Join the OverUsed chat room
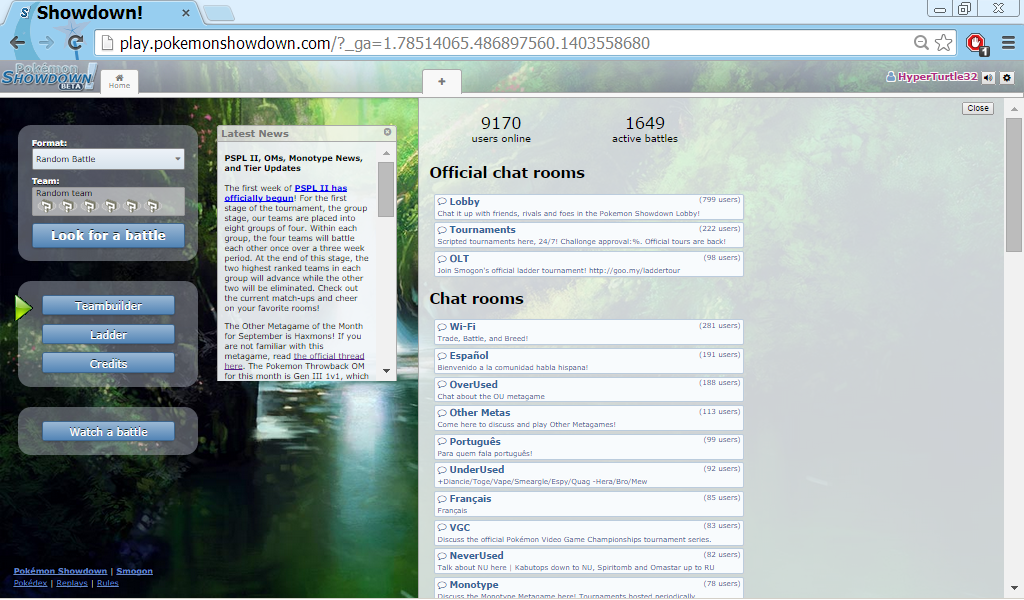 [x=589, y=389]
